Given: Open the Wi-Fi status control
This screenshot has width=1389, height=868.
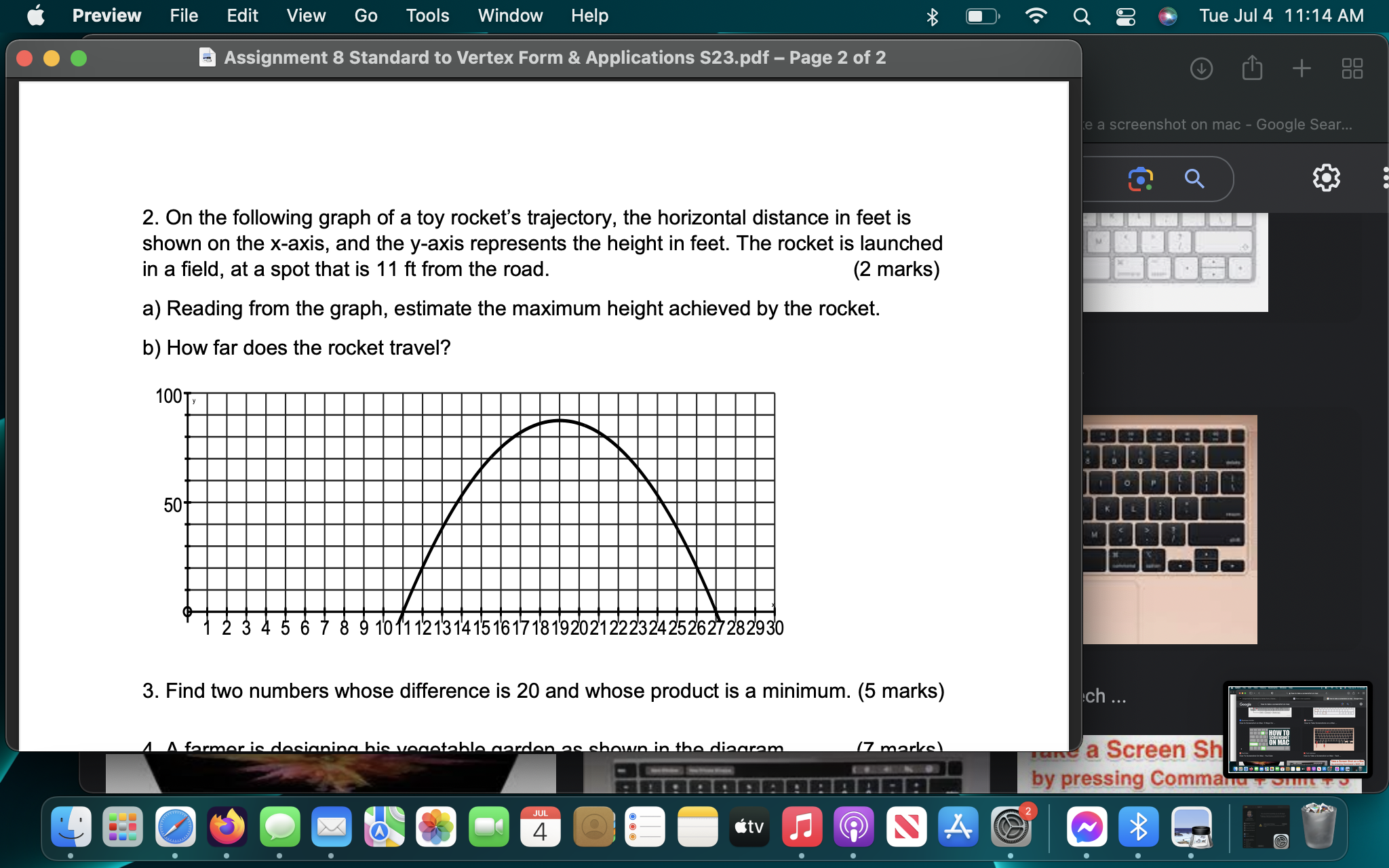Looking at the screenshot, I should coord(1036,16).
